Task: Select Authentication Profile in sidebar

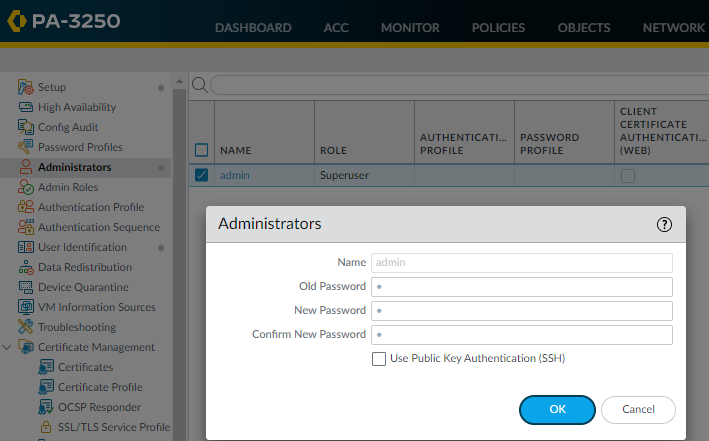Action: pos(90,207)
